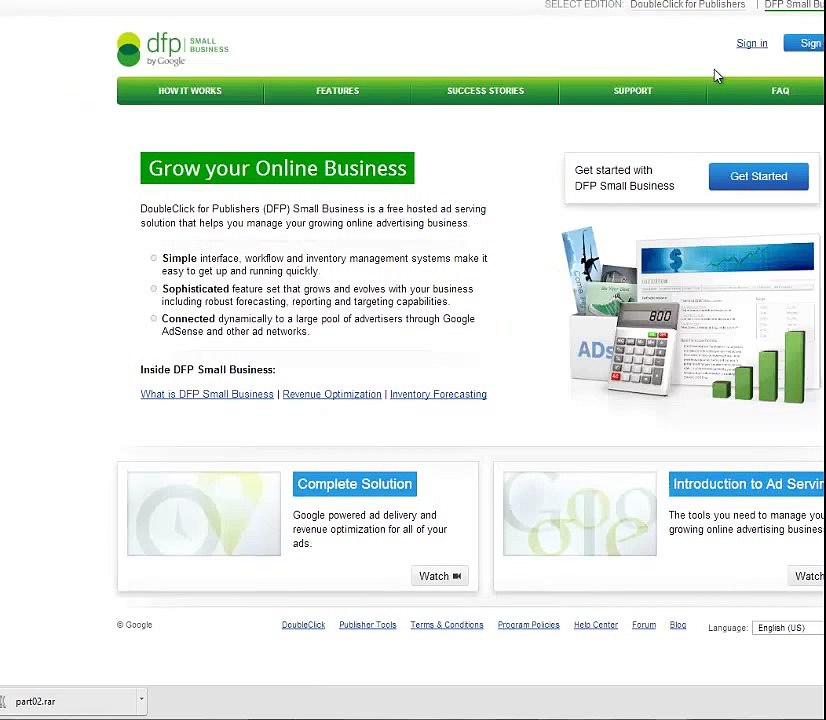Screen dimensions: 826x720
Task: Open the Support tab
Action: coord(633,91)
